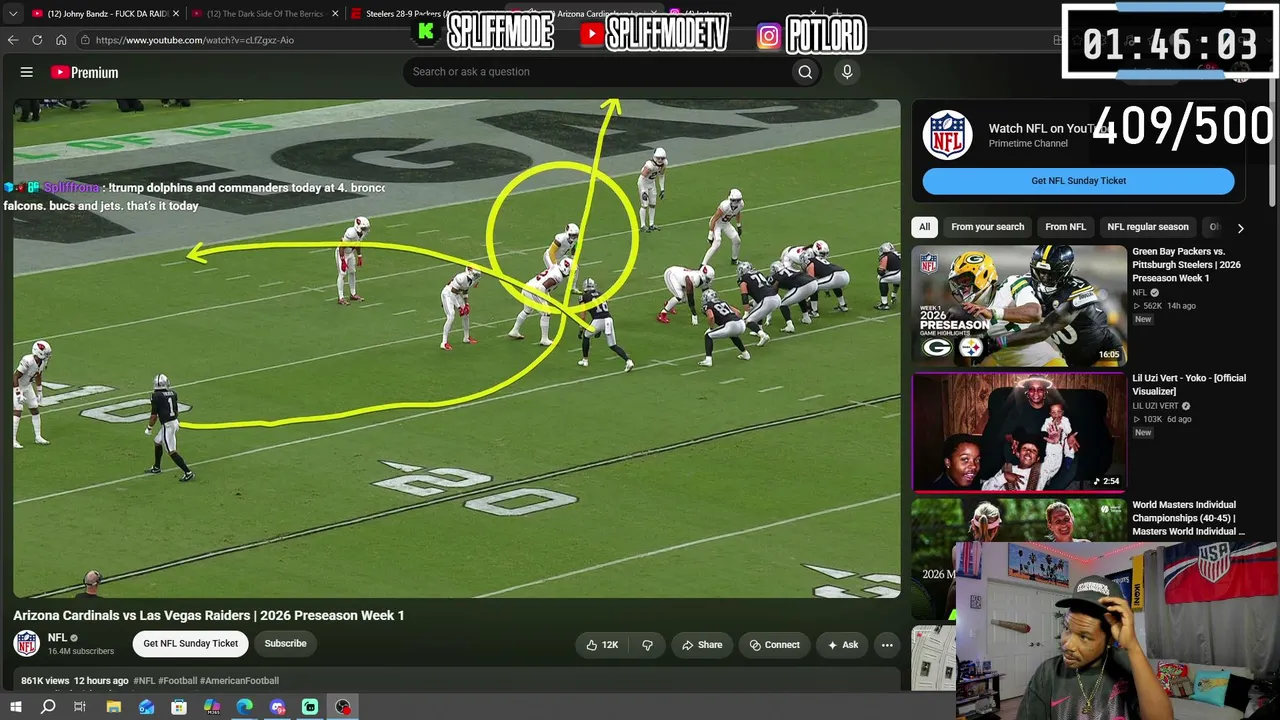This screenshot has width=1280, height=720.
Task: Open the YouTube hamburger guide menu
Action: pyautogui.click(x=27, y=72)
